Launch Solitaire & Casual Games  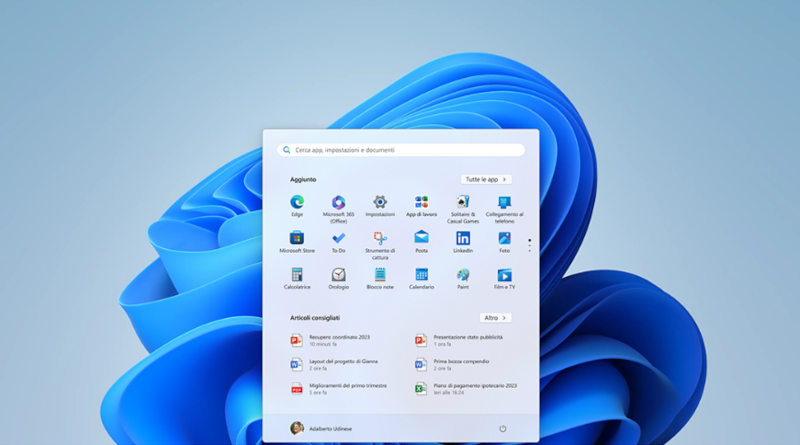[x=463, y=209]
